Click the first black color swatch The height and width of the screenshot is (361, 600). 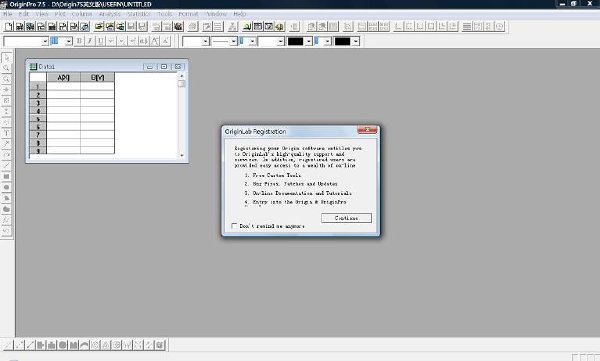(x=295, y=41)
